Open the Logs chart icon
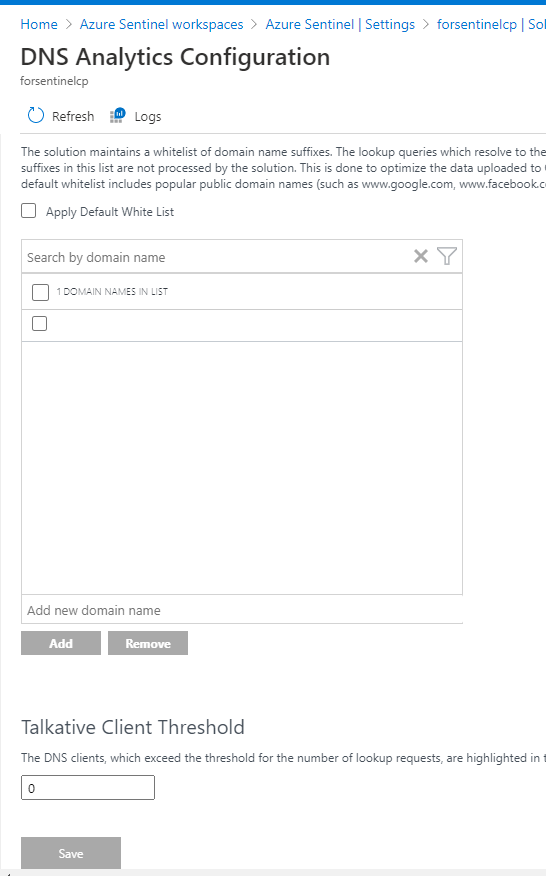The image size is (546, 876). pyautogui.click(x=117, y=115)
